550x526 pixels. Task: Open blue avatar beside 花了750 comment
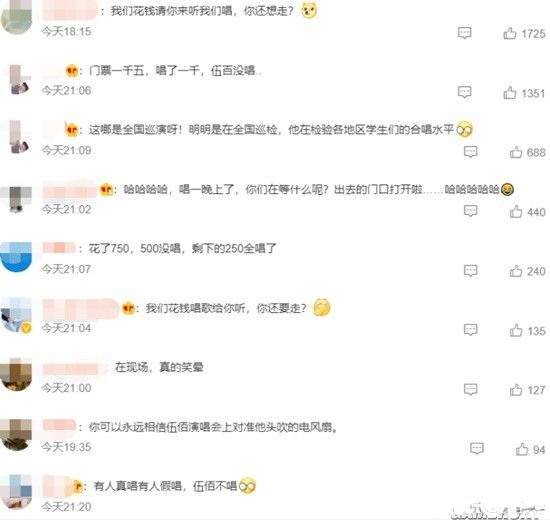pos(16,257)
